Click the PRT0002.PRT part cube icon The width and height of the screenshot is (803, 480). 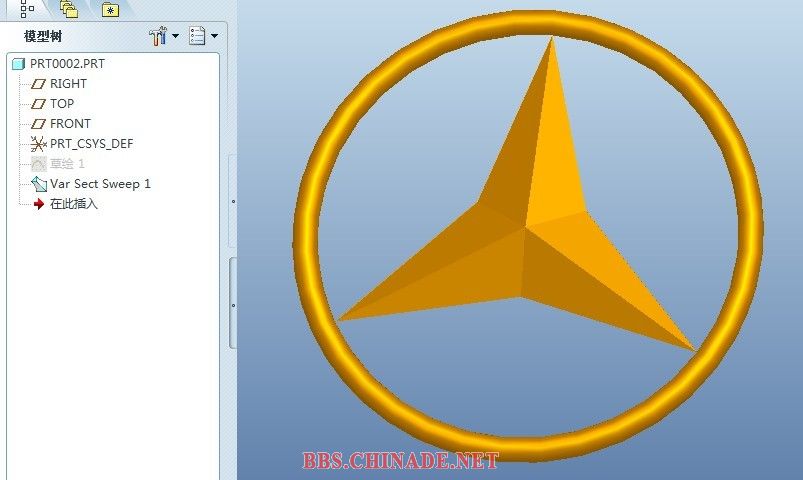point(18,64)
